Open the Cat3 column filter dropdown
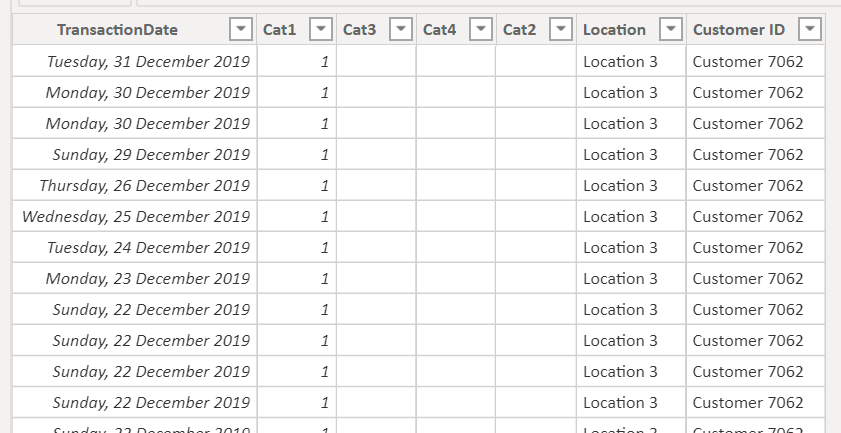 (x=401, y=29)
